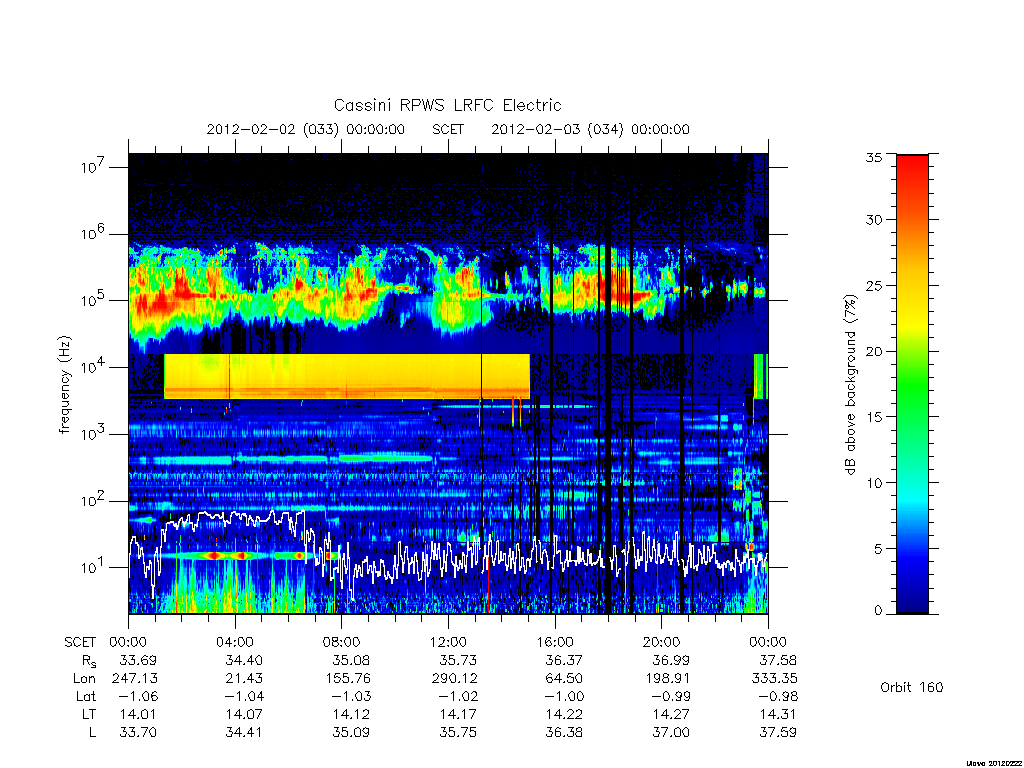Click the start date '2012-02-02 (033) 00:00:00'
The width and height of the screenshot is (1024, 768).
(306, 129)
